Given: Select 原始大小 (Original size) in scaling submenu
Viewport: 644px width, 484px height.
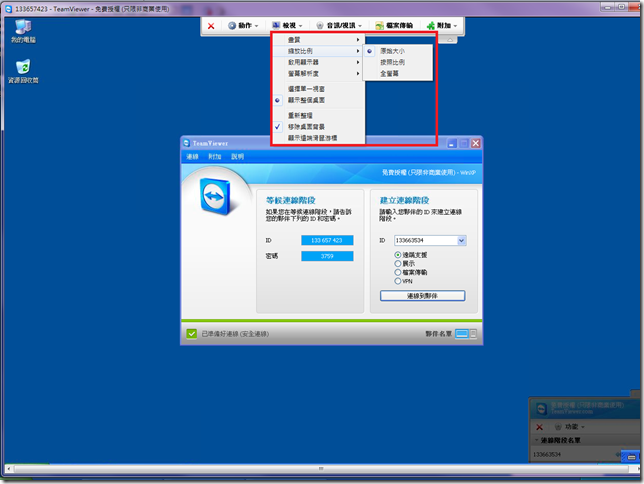Looking at the screenshot, I should pos(398,51).
